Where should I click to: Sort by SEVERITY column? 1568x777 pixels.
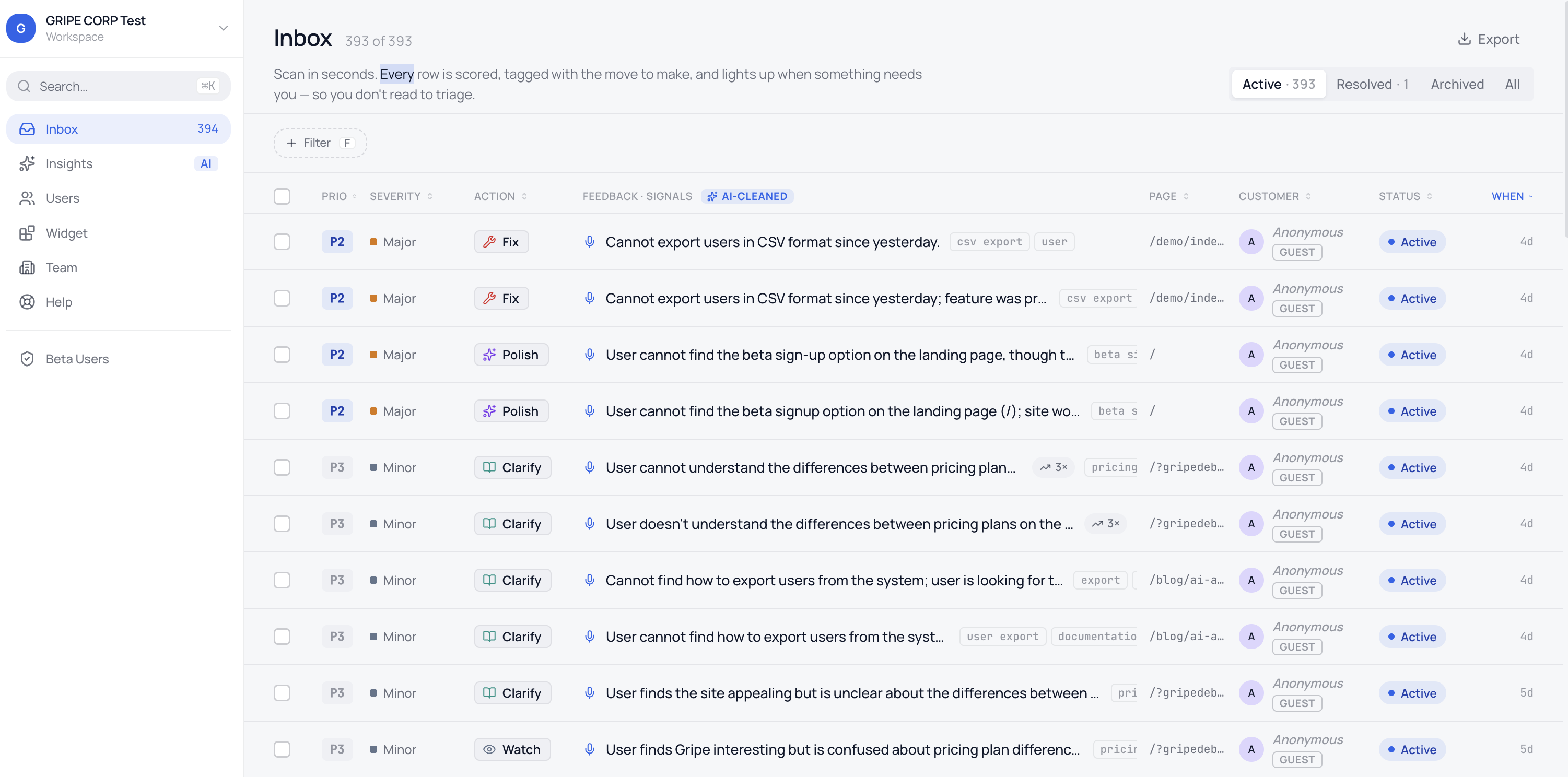[x=401, y=196]
